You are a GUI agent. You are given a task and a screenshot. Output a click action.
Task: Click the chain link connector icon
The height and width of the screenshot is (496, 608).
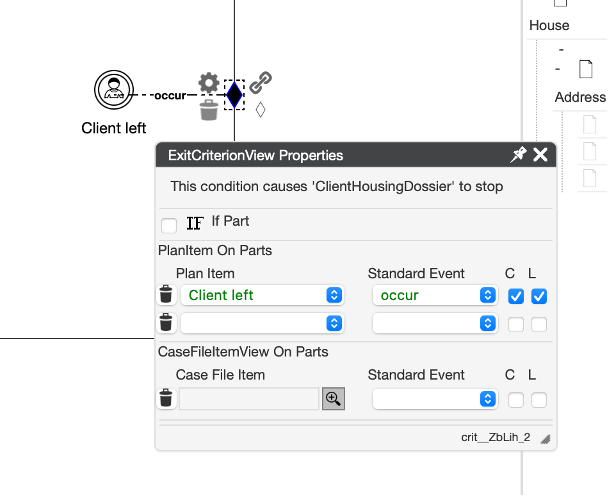pos(261,82)
